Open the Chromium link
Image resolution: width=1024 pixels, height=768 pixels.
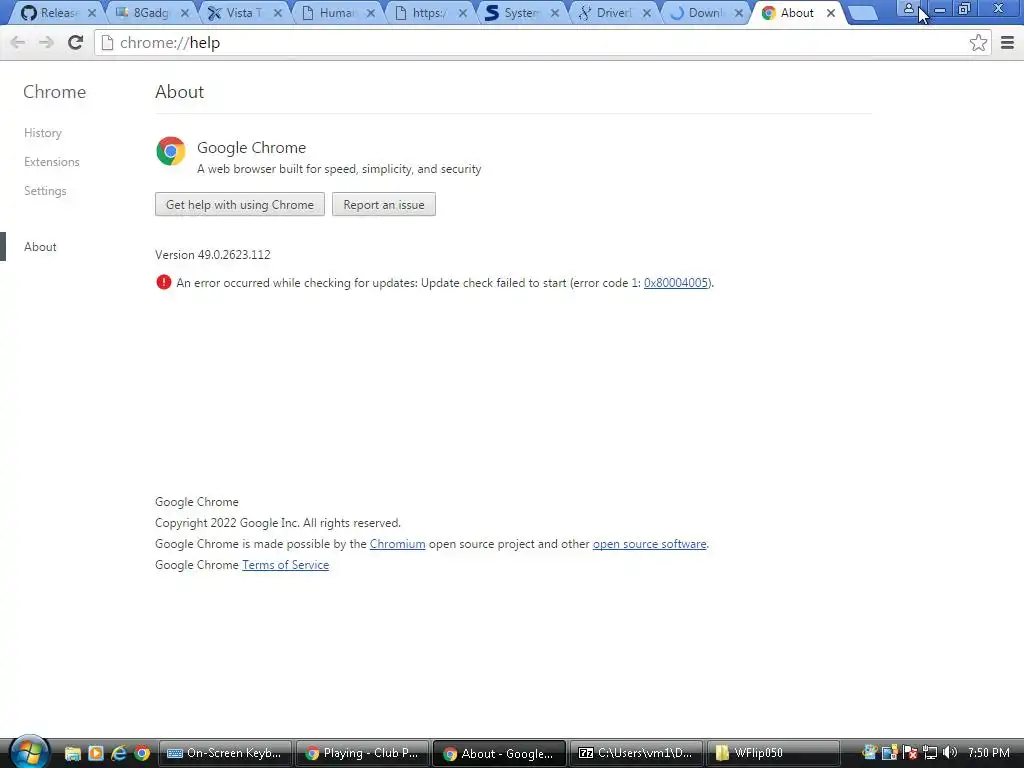click(x=397, y=544)
